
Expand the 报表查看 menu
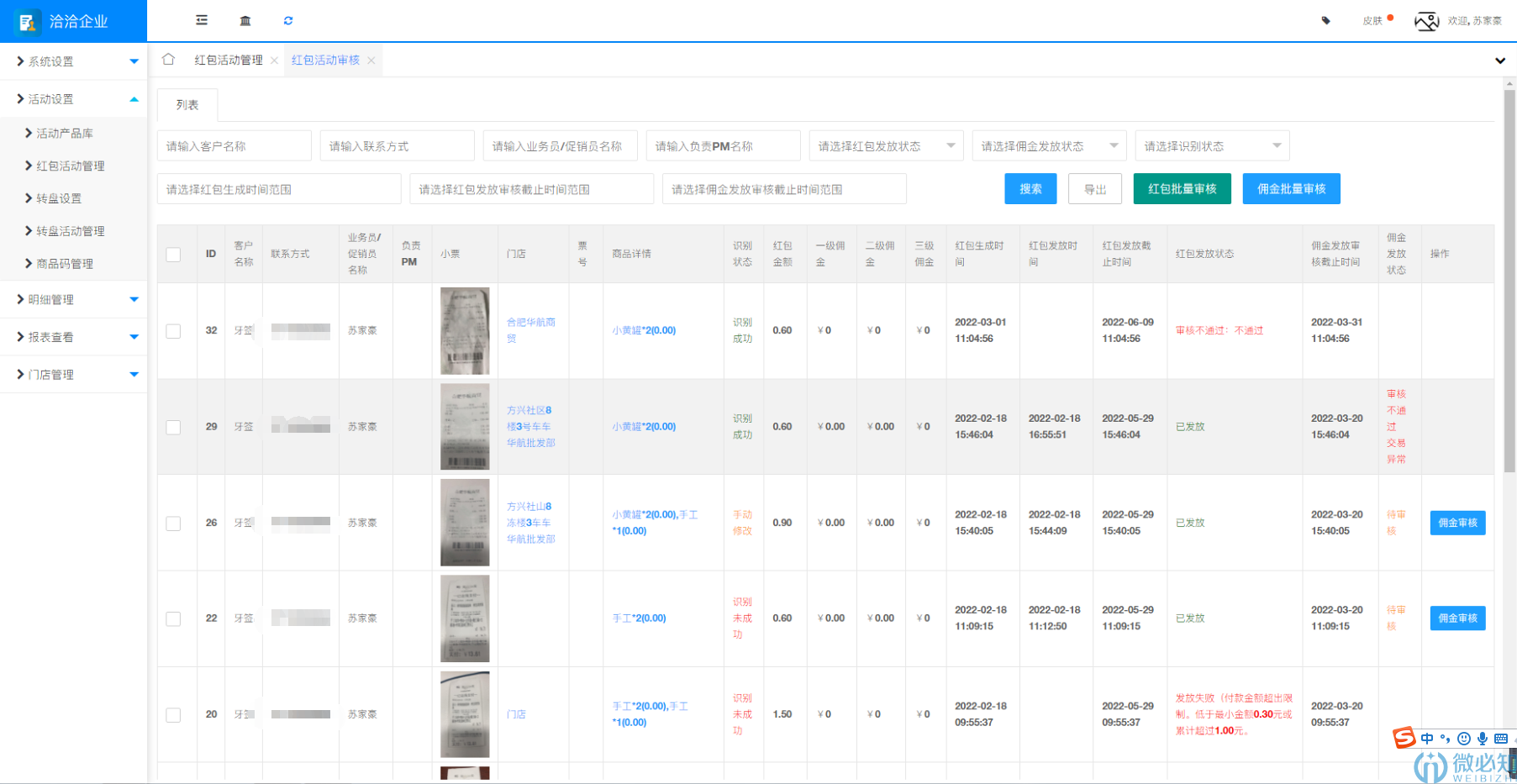pyautogui.click(x=74, y=337)
